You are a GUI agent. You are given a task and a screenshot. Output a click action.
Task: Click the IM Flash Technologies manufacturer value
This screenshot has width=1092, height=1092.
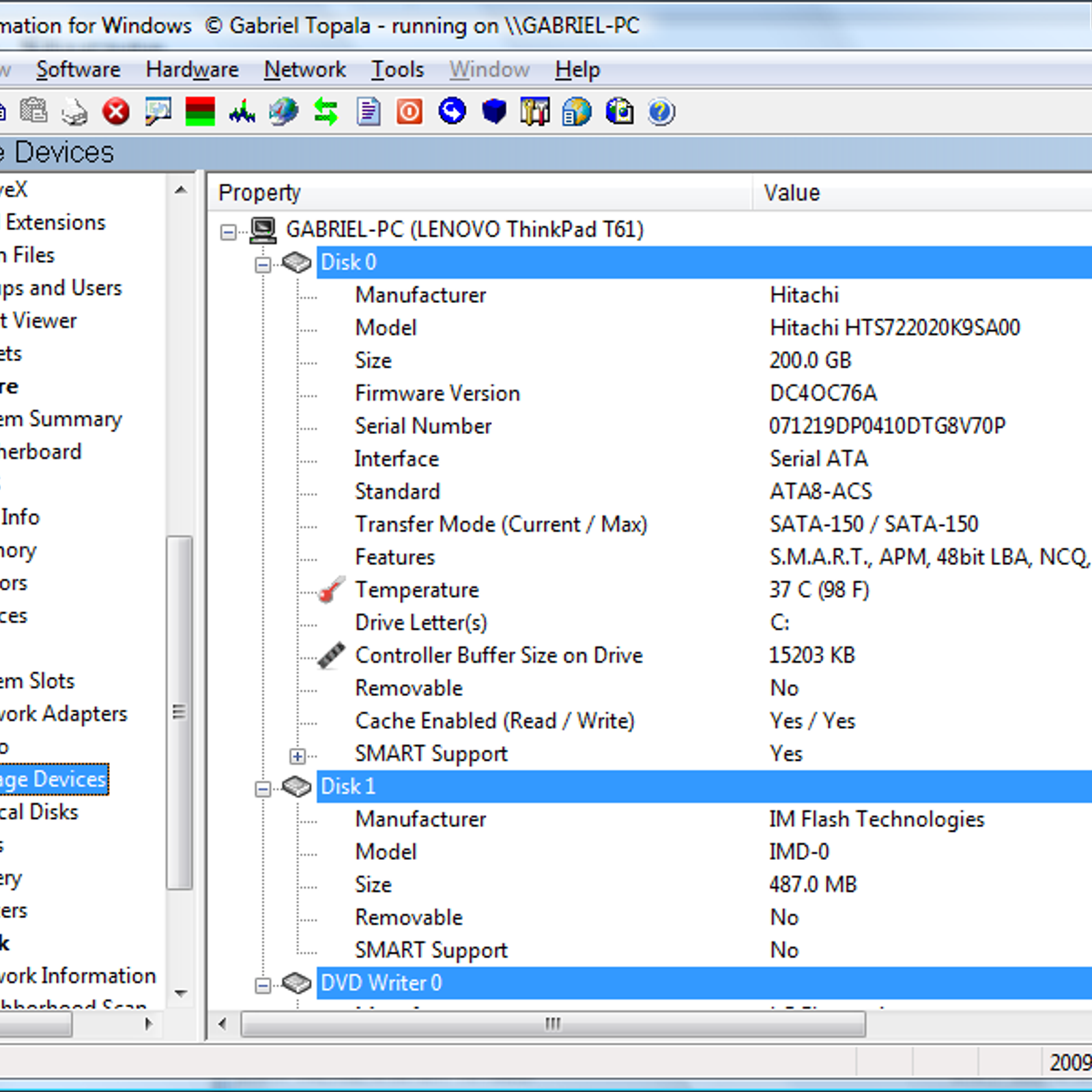[x=877, y=819]
